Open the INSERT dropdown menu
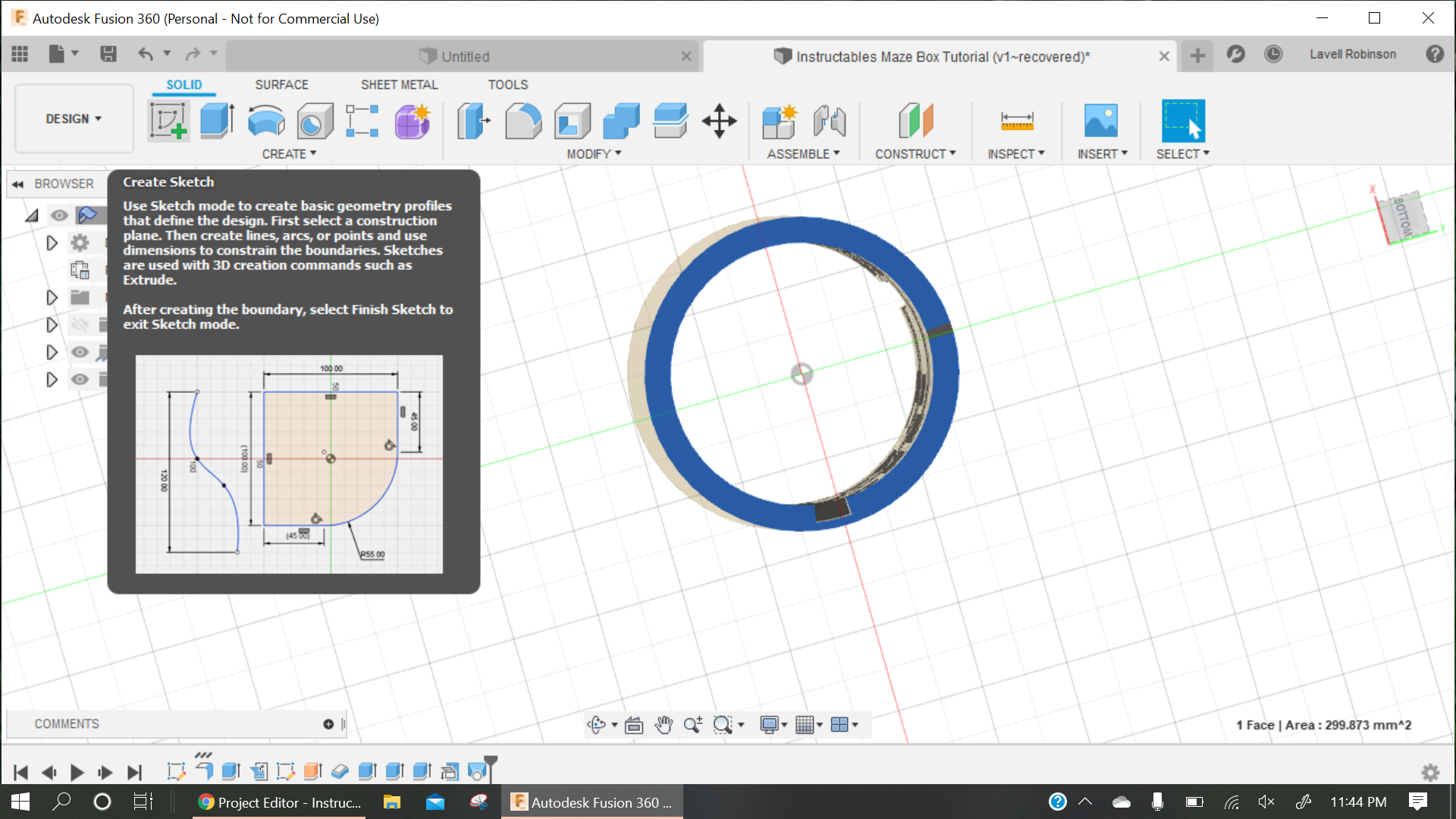The image size is (1456, 819). tap(1103, 154)
